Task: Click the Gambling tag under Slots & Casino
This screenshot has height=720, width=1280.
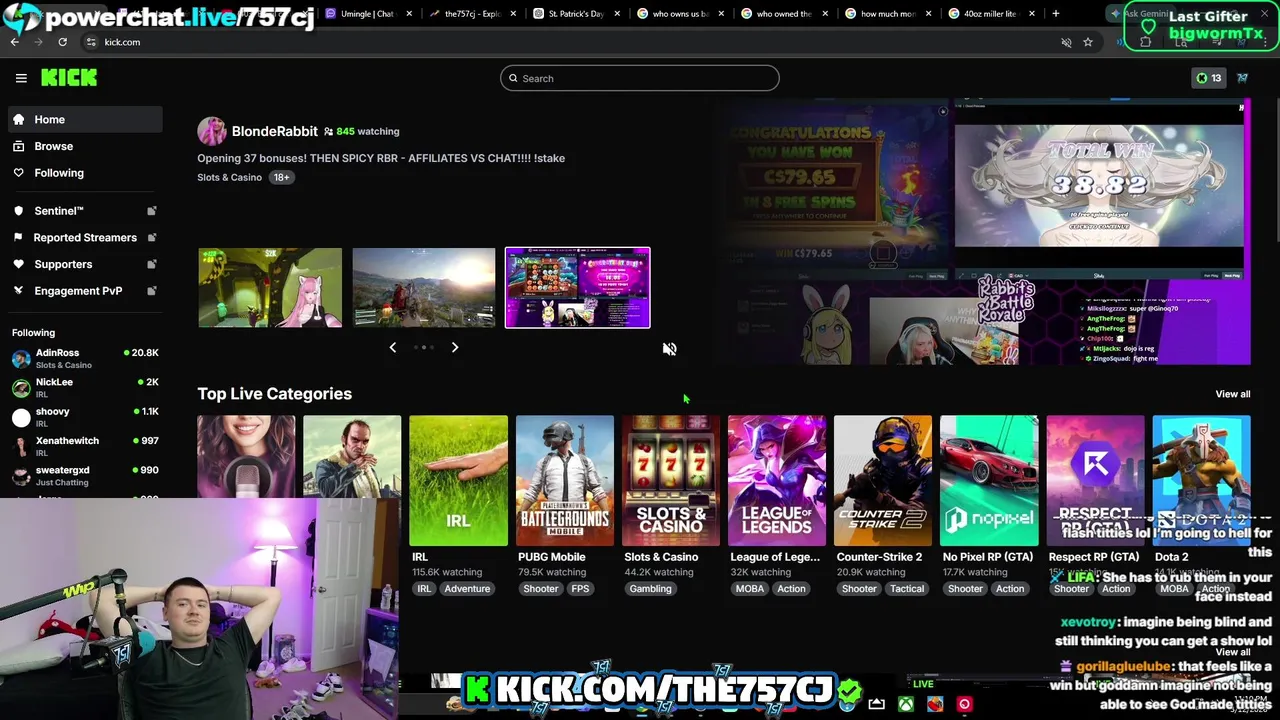Action: tap(650, 589)
